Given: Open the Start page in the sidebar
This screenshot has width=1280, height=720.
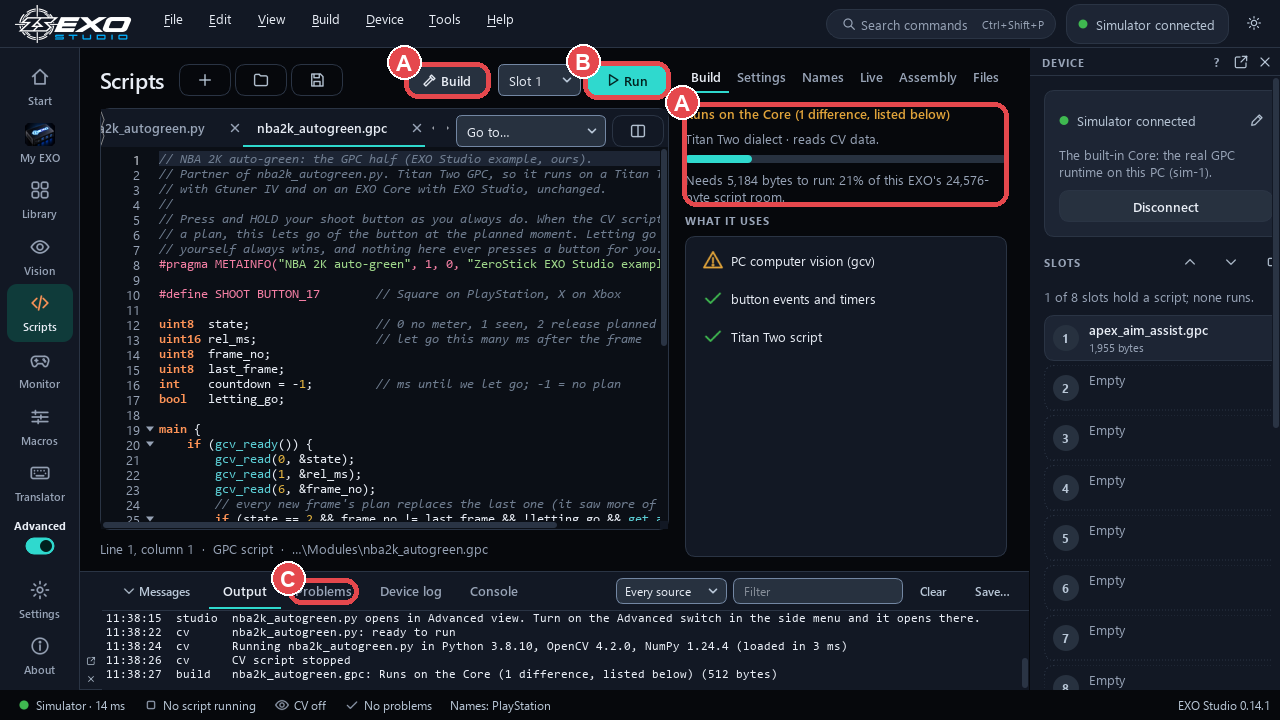Looking at the screenshot, I should (40, 87).
